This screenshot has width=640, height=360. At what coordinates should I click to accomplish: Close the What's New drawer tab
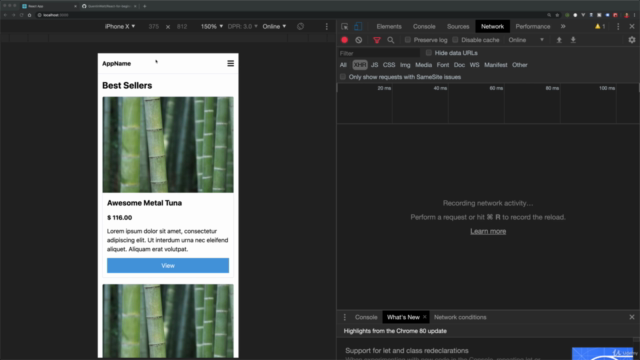(x=424, y=317)
